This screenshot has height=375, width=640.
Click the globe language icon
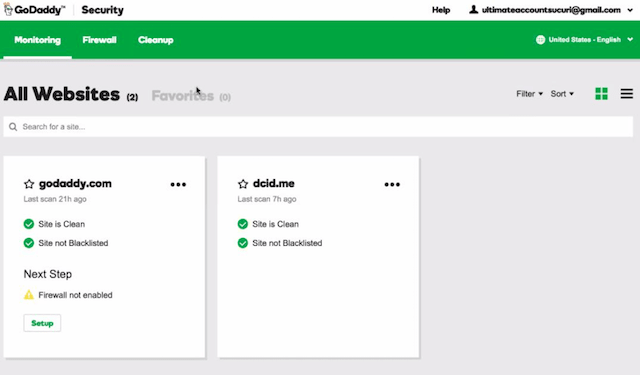pyautogui.click(x=540, y=40)
